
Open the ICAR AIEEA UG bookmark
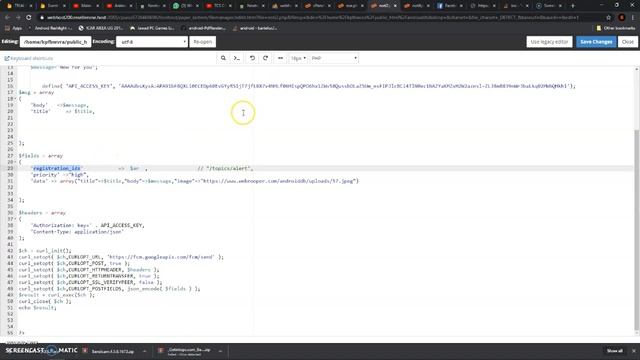(101, 28)
